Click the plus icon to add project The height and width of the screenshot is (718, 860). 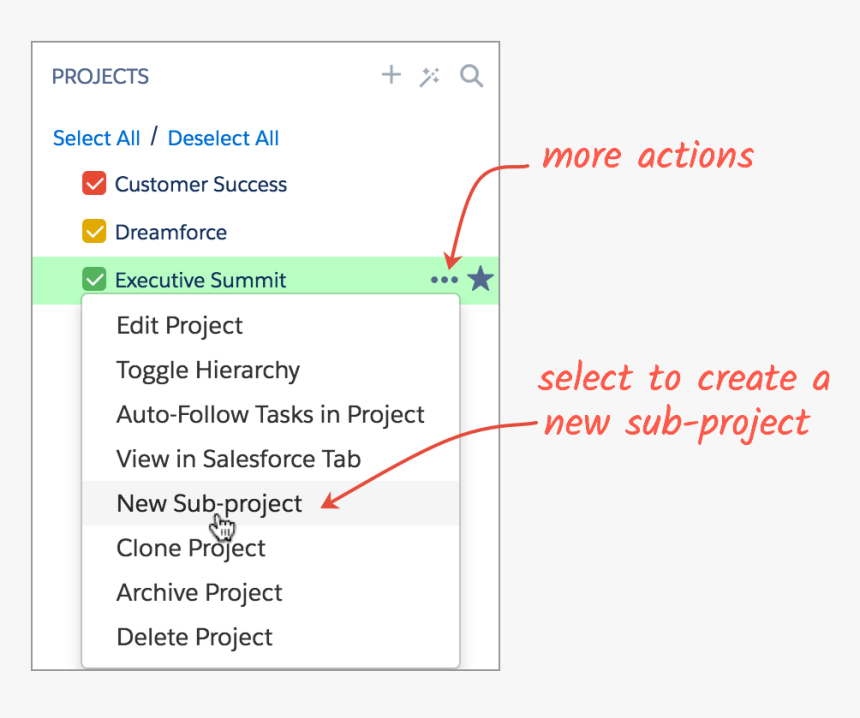coord(391,75)
